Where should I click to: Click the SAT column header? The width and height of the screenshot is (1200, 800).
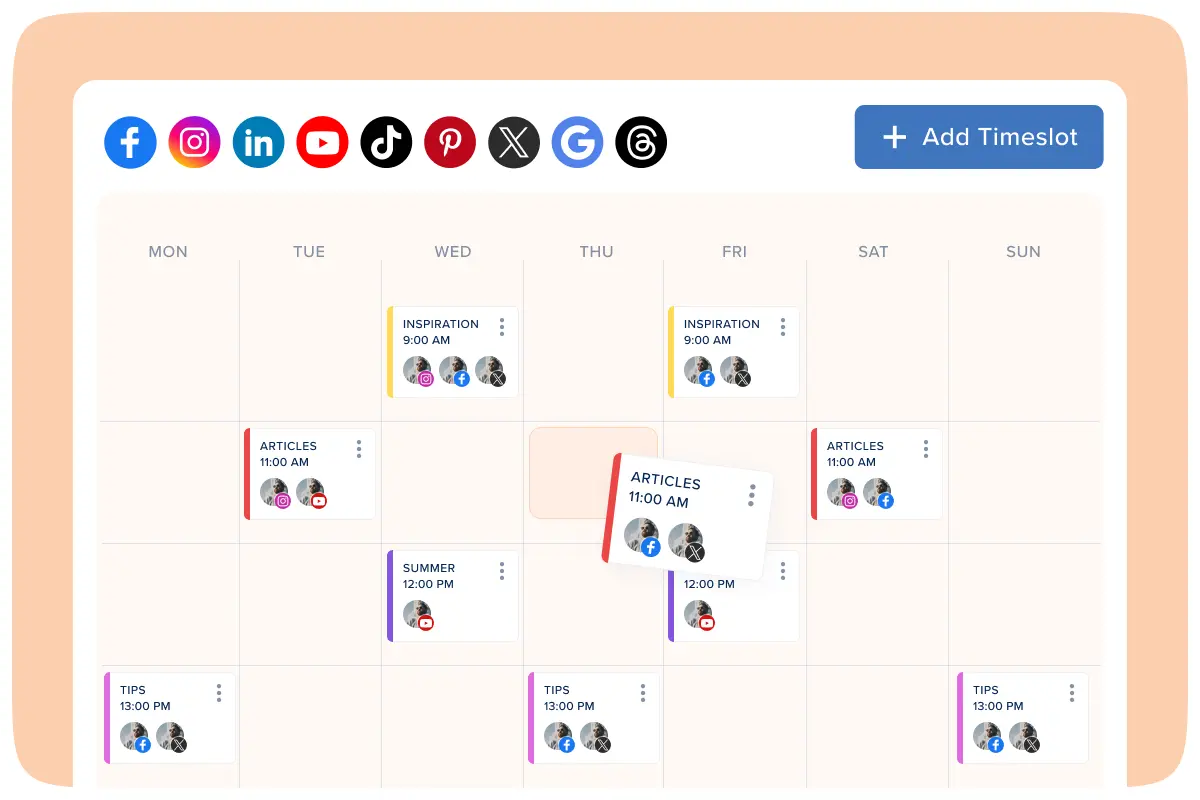coord(873,252)
